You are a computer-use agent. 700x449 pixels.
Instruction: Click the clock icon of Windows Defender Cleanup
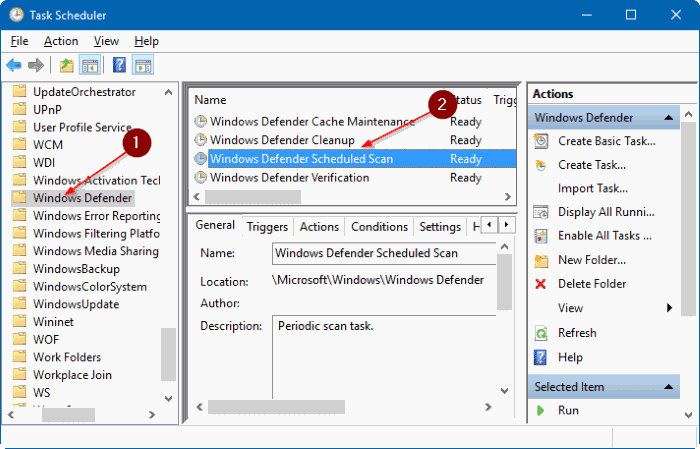[200, 140]
